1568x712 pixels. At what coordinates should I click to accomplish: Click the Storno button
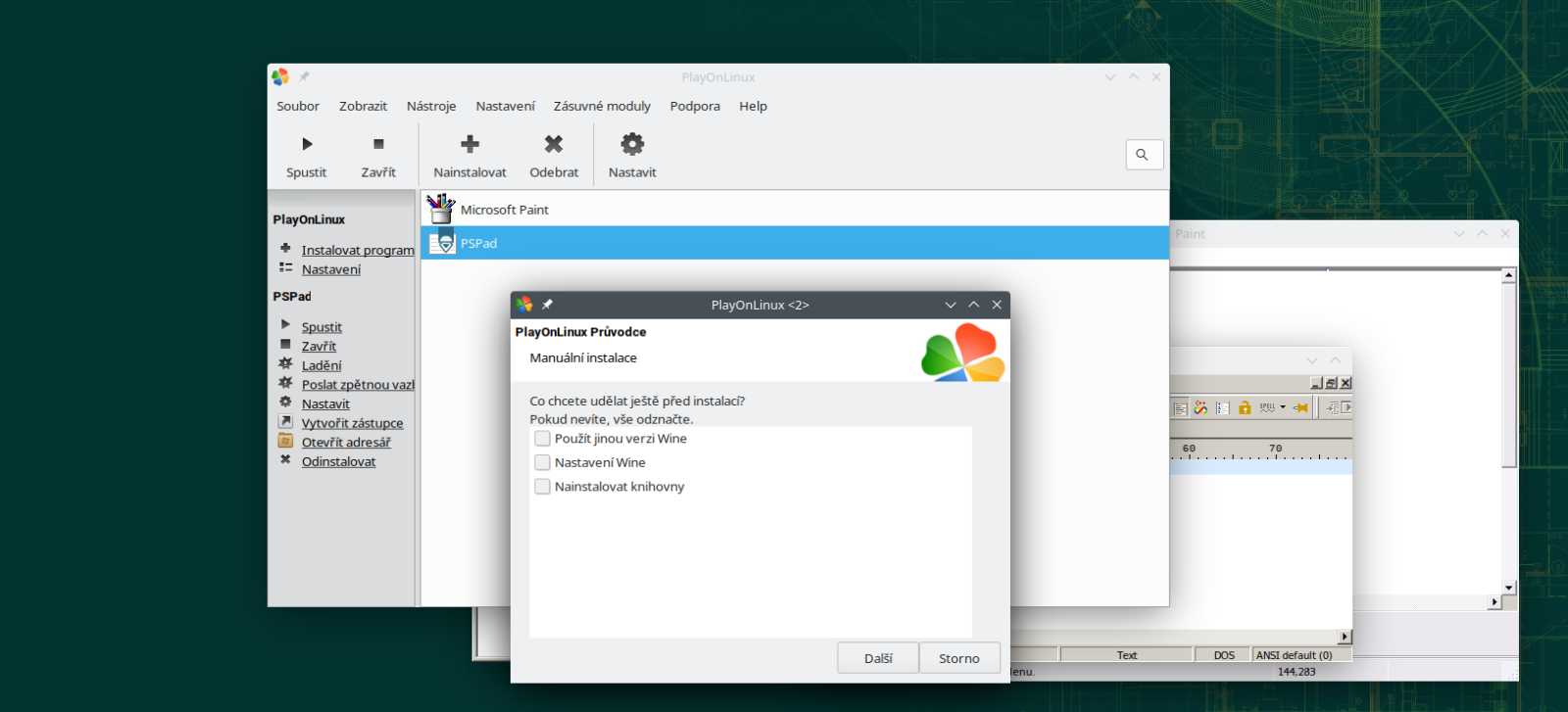click(959, 658)
